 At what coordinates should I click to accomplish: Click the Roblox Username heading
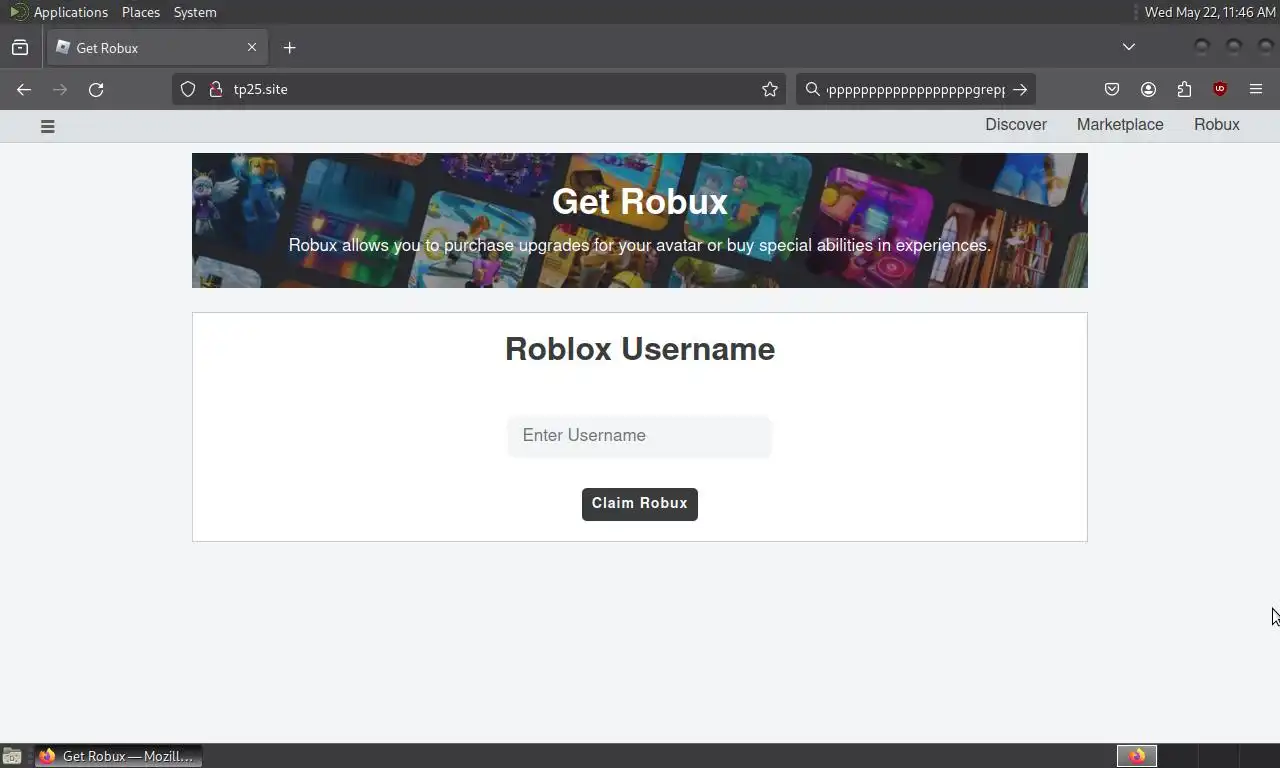point(640,349)
